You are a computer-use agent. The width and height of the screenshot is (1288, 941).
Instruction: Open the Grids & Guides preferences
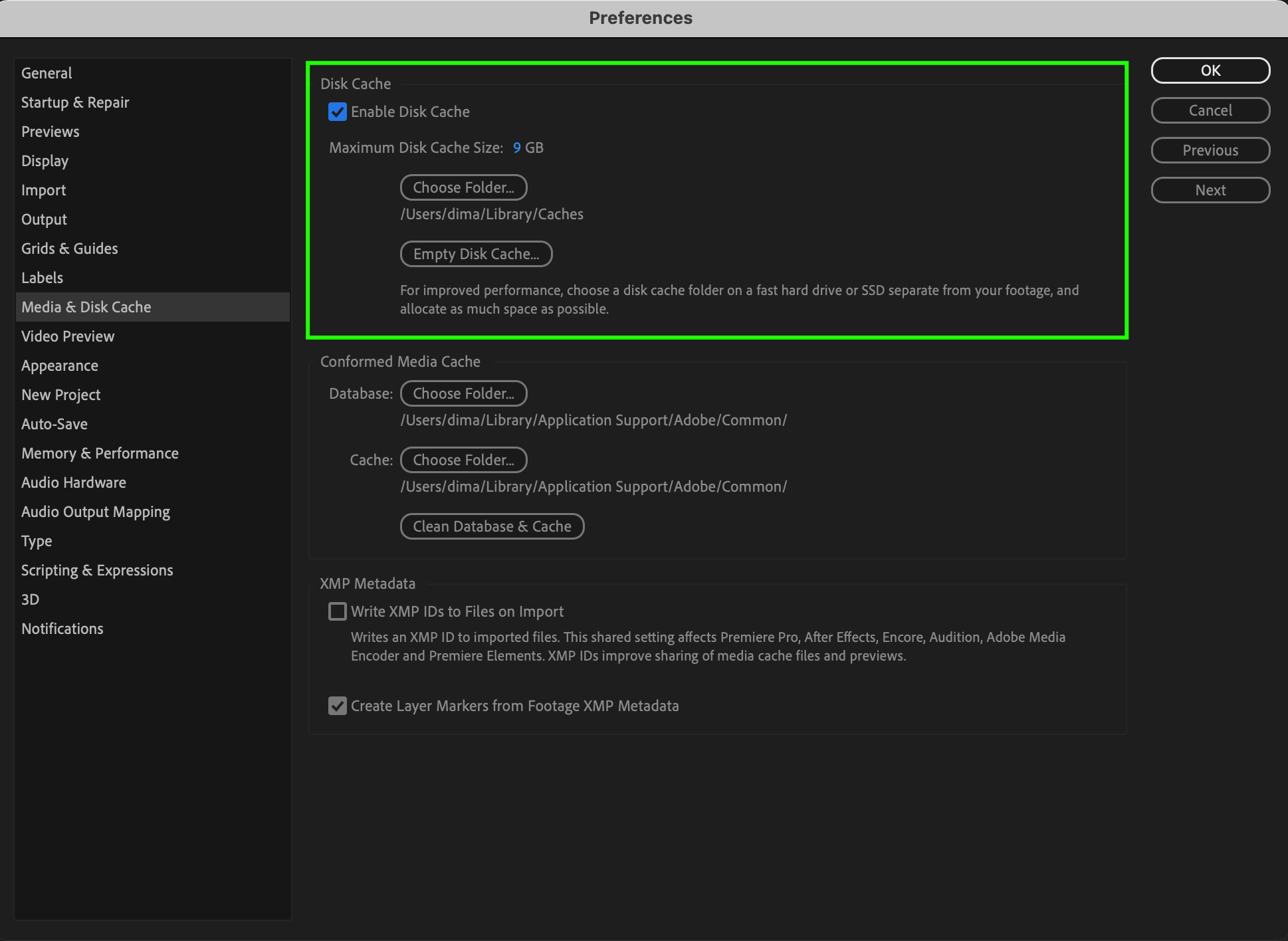[70, 249]
